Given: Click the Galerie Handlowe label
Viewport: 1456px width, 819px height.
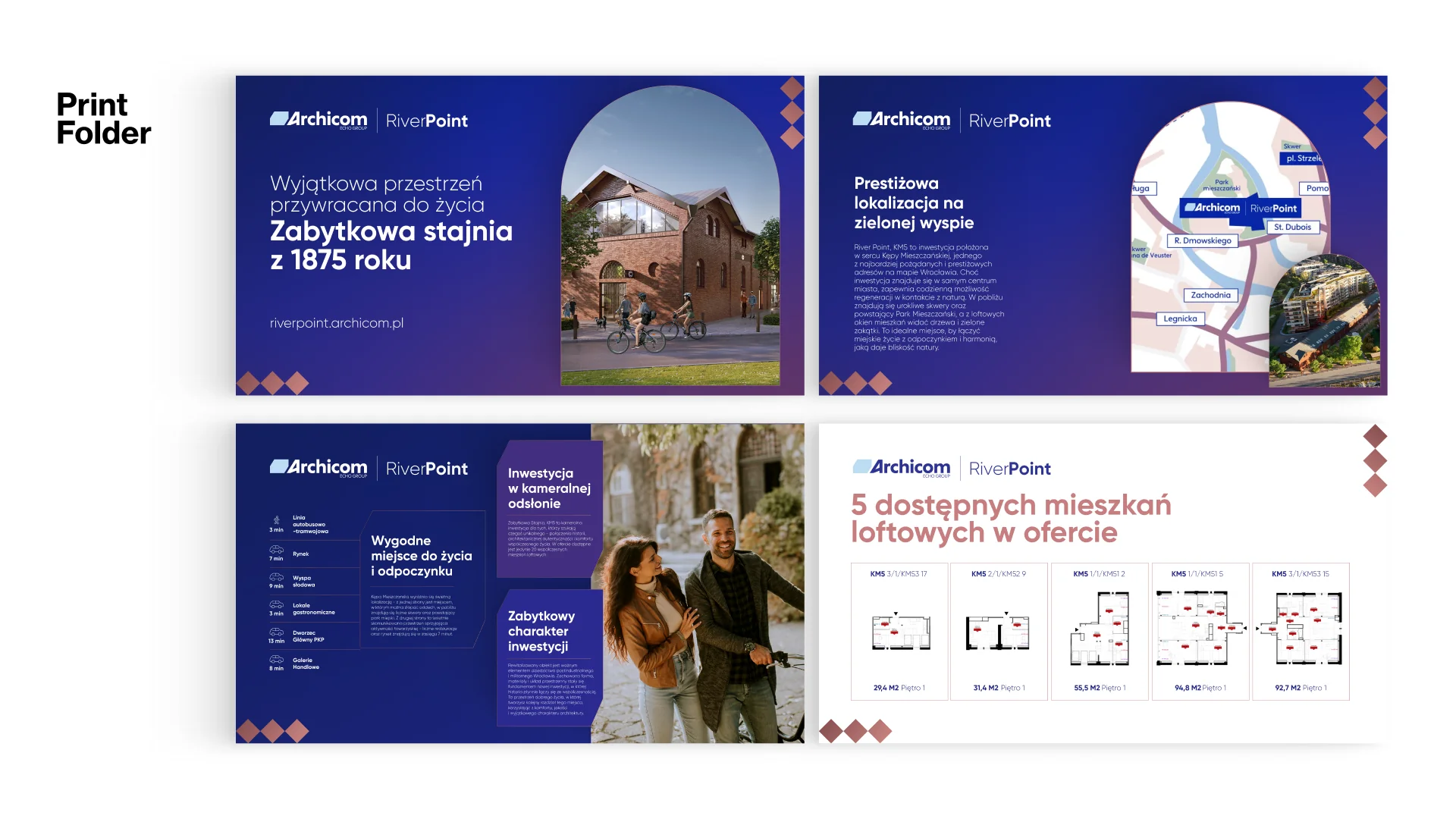Looking at the screenshot, I should 306,664.
